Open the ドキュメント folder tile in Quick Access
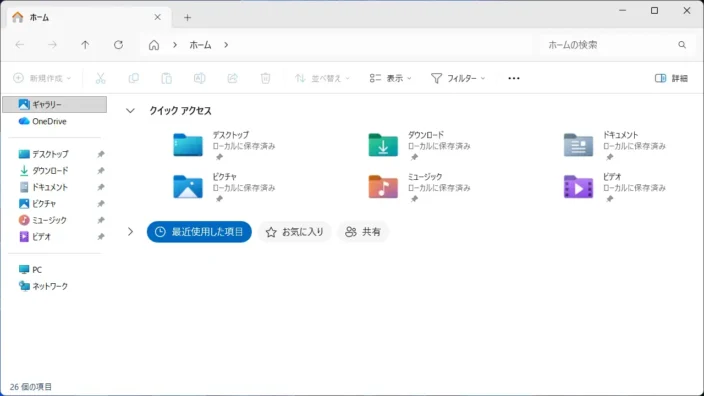The width and height of the screenshot is (704, 396). click(x=615, y=145)
